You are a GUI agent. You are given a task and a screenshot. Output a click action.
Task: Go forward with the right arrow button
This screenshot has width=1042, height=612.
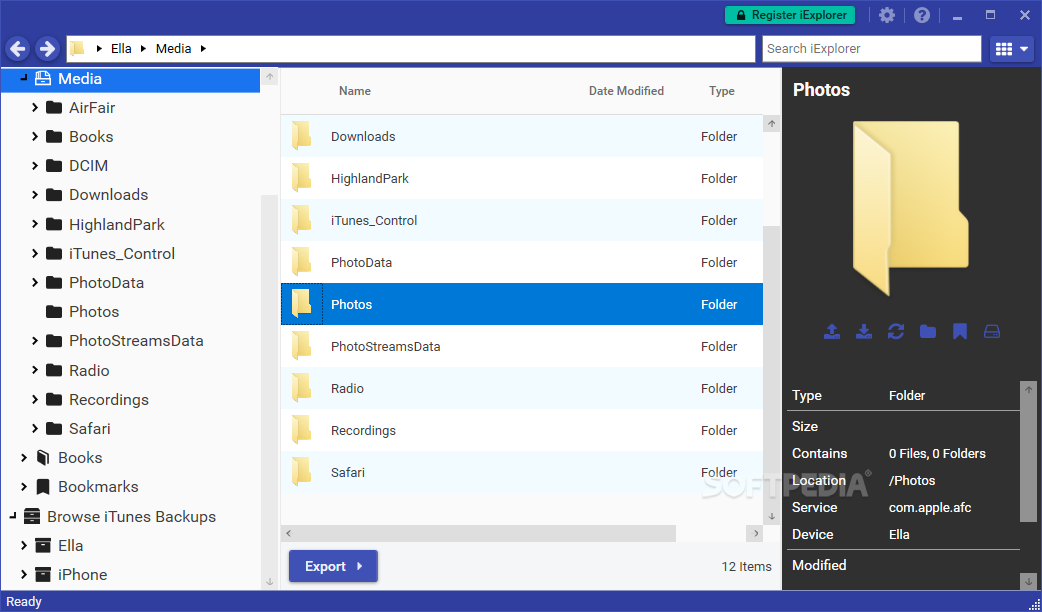tap(47, 49)
